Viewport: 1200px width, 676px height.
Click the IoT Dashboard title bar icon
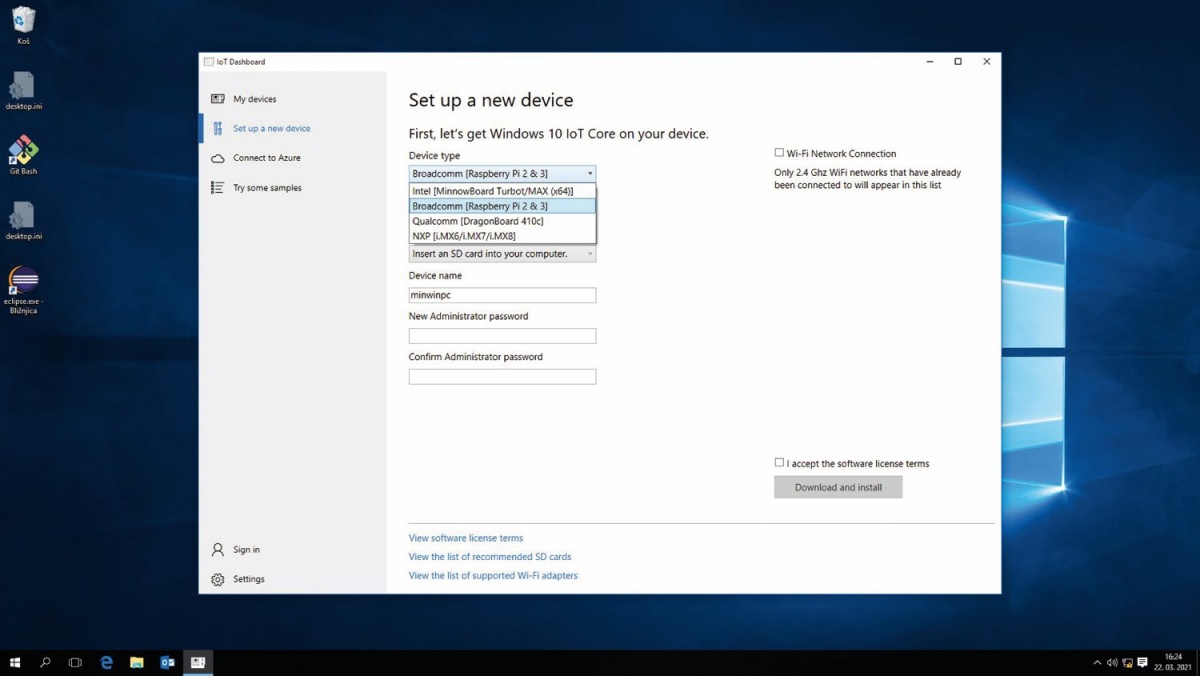(209, 62)
